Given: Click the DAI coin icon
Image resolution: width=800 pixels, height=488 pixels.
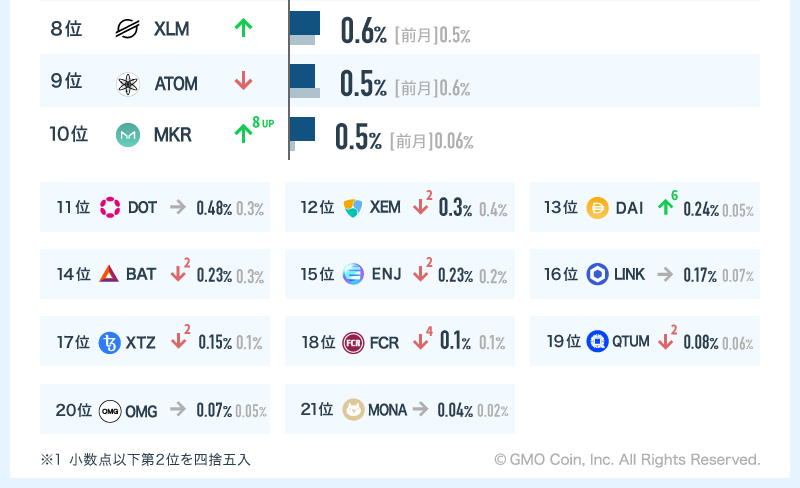Looking at the screenshot, I should (597, 208).
